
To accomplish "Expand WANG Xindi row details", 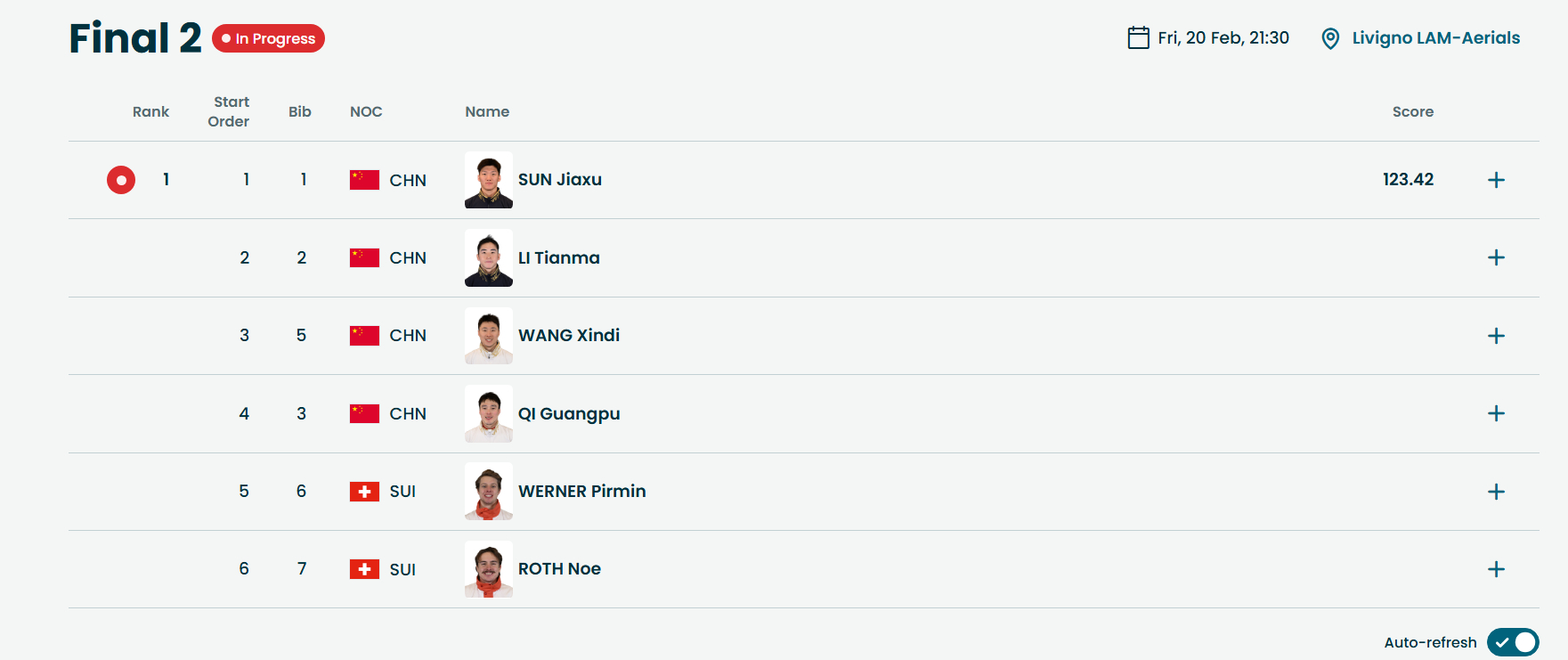I will coord(1496,336).
